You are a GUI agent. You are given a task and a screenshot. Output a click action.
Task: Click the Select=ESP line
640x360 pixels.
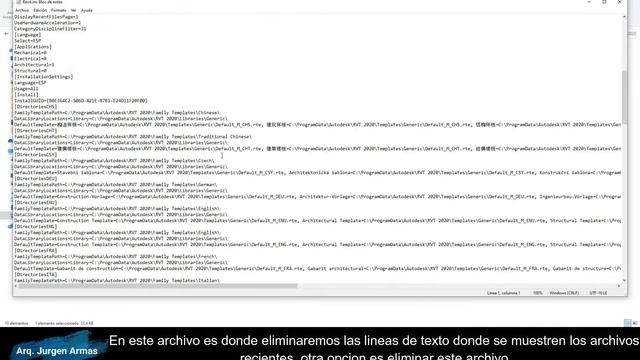[27, 41]
